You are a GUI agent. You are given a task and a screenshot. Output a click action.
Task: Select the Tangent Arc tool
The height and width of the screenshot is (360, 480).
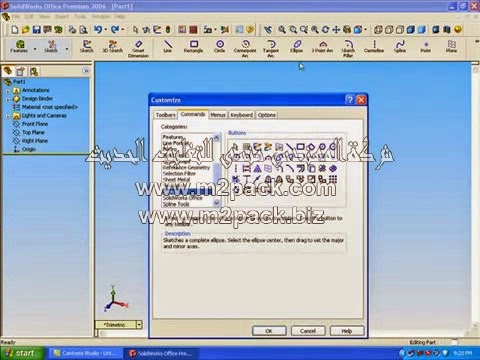271,49
